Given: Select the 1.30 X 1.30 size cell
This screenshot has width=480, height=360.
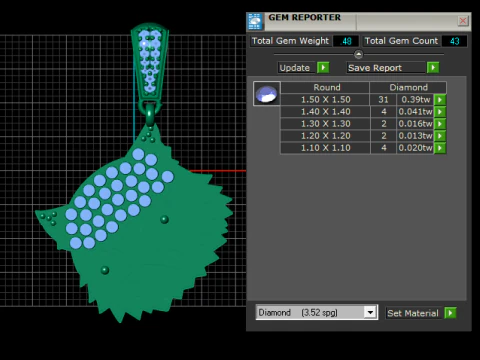Looking at the screenshot, I should 325,124.
